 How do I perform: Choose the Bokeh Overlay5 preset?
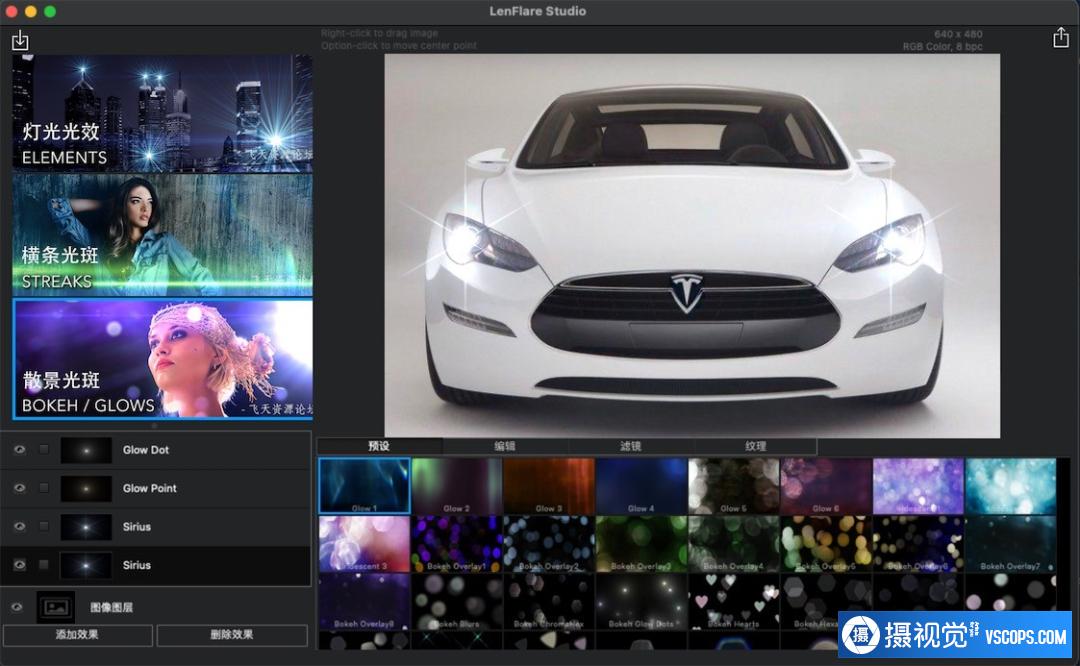826,544
